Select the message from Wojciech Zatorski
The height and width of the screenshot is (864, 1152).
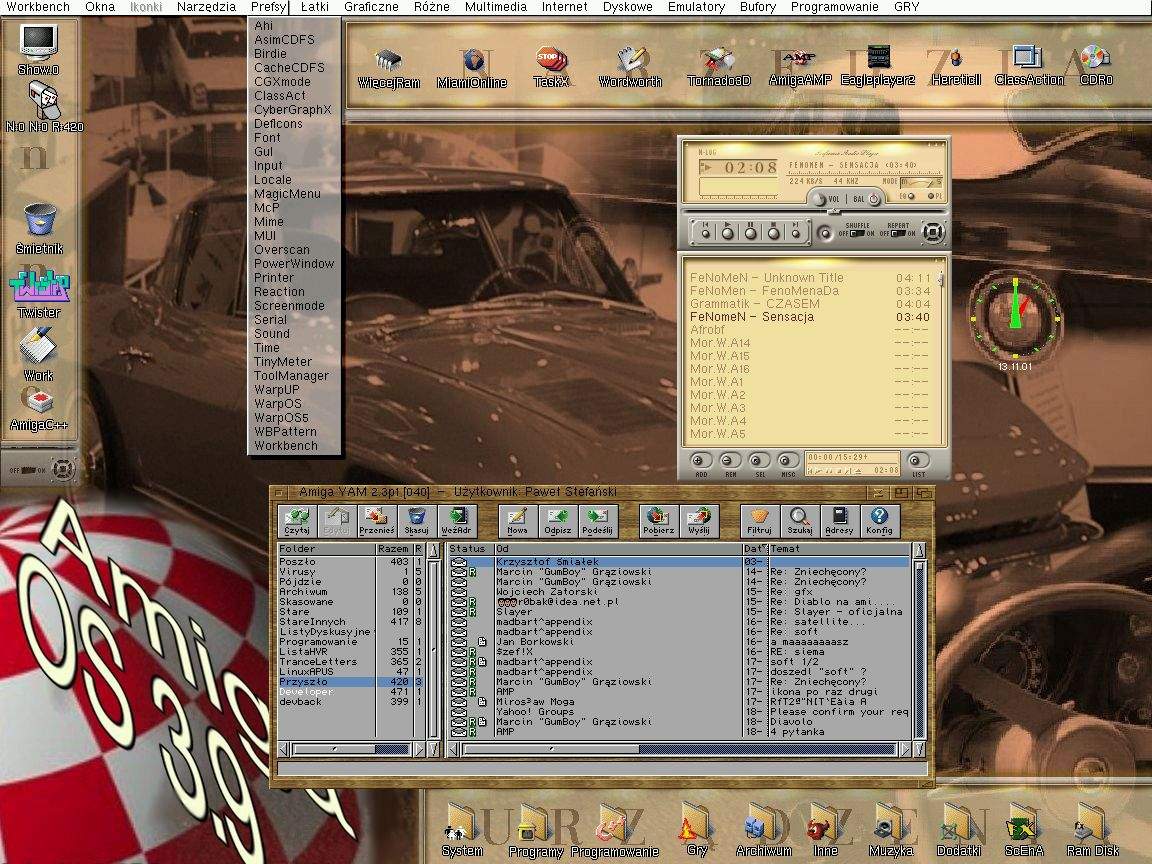[680, 591]
